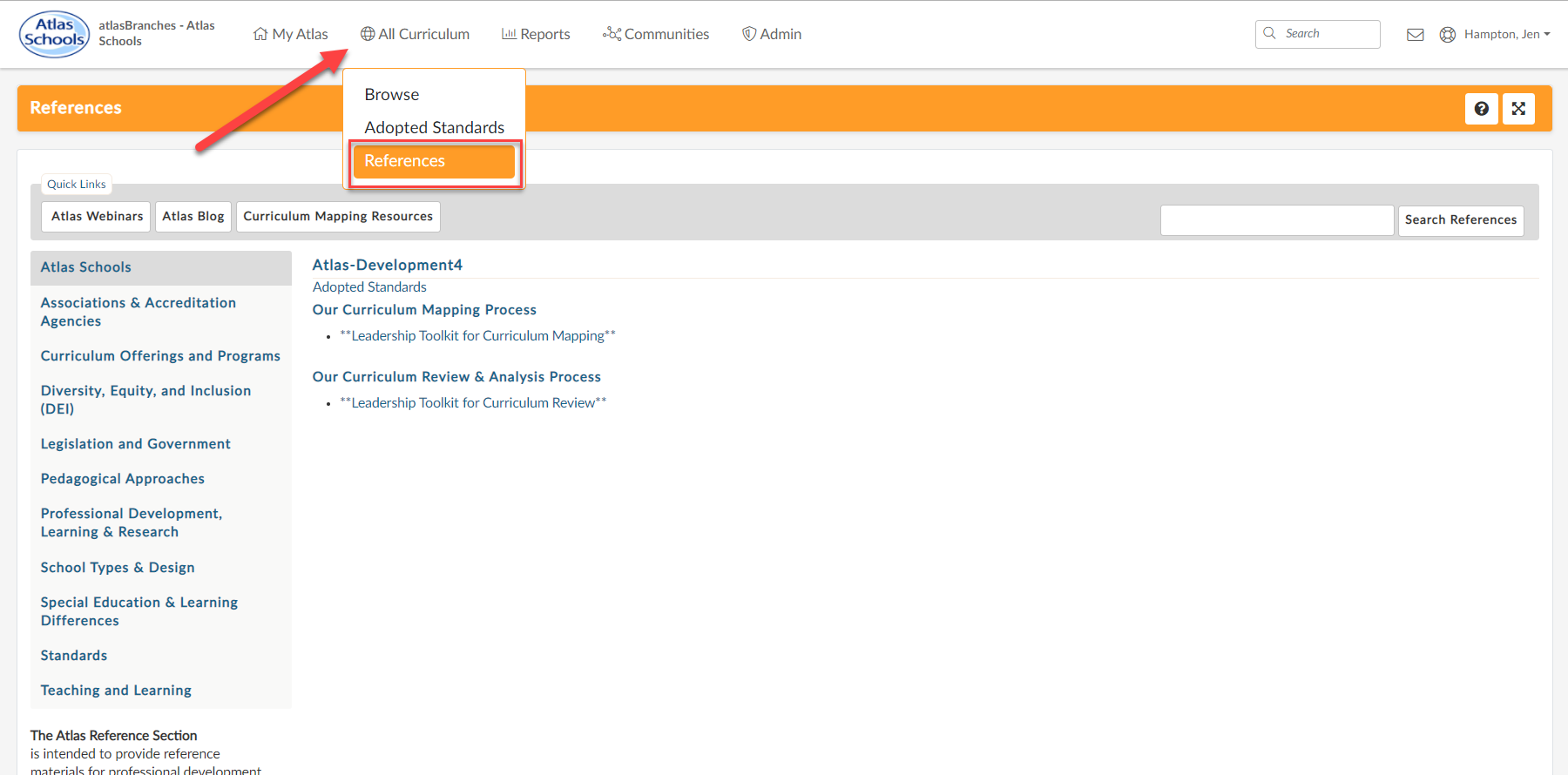This screenshot has width=1568, height=775.
Task: Click the Admin shield icon
Action: pos(749,34)
